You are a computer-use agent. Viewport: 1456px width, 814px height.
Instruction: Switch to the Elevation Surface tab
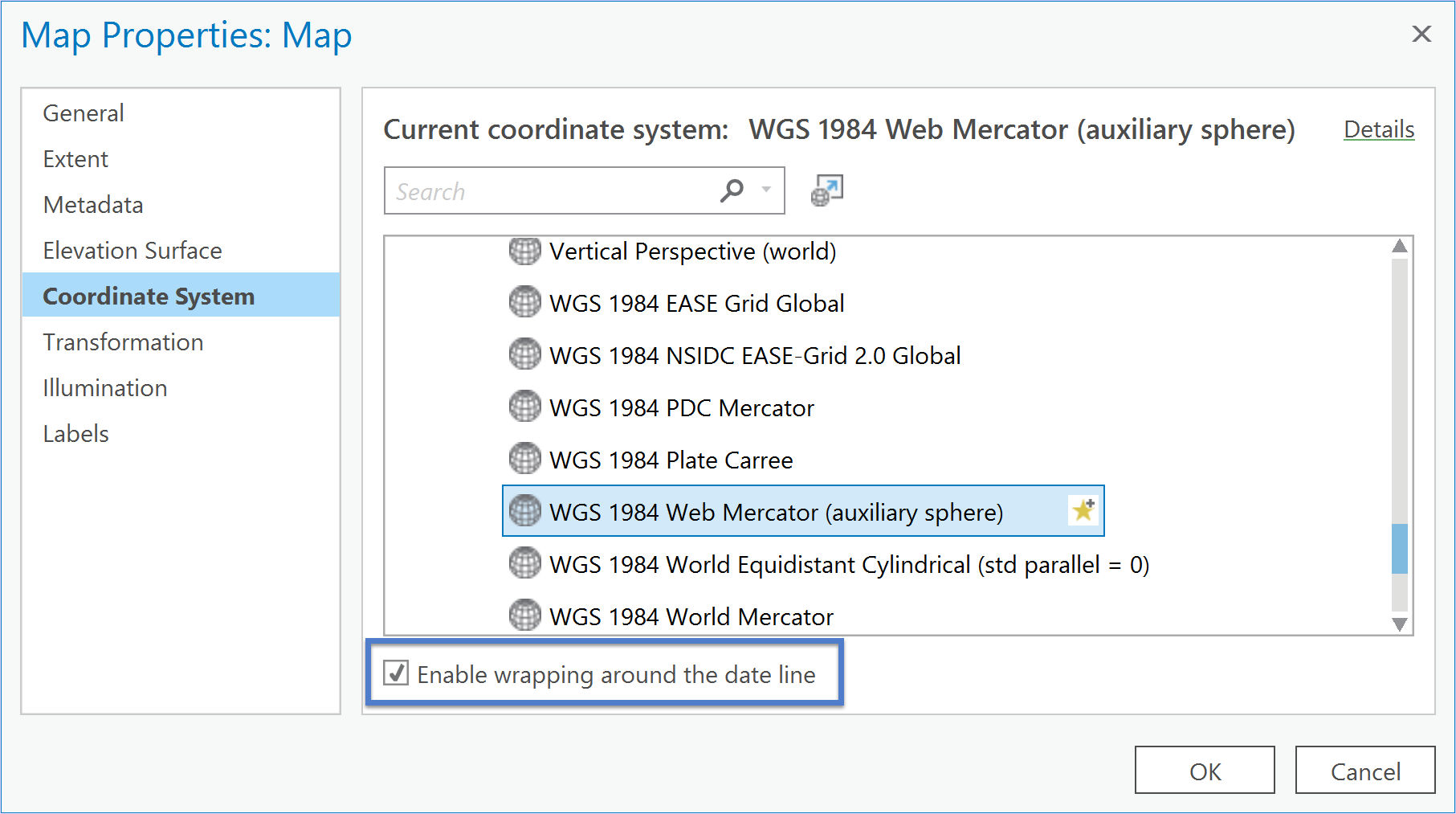133,251
